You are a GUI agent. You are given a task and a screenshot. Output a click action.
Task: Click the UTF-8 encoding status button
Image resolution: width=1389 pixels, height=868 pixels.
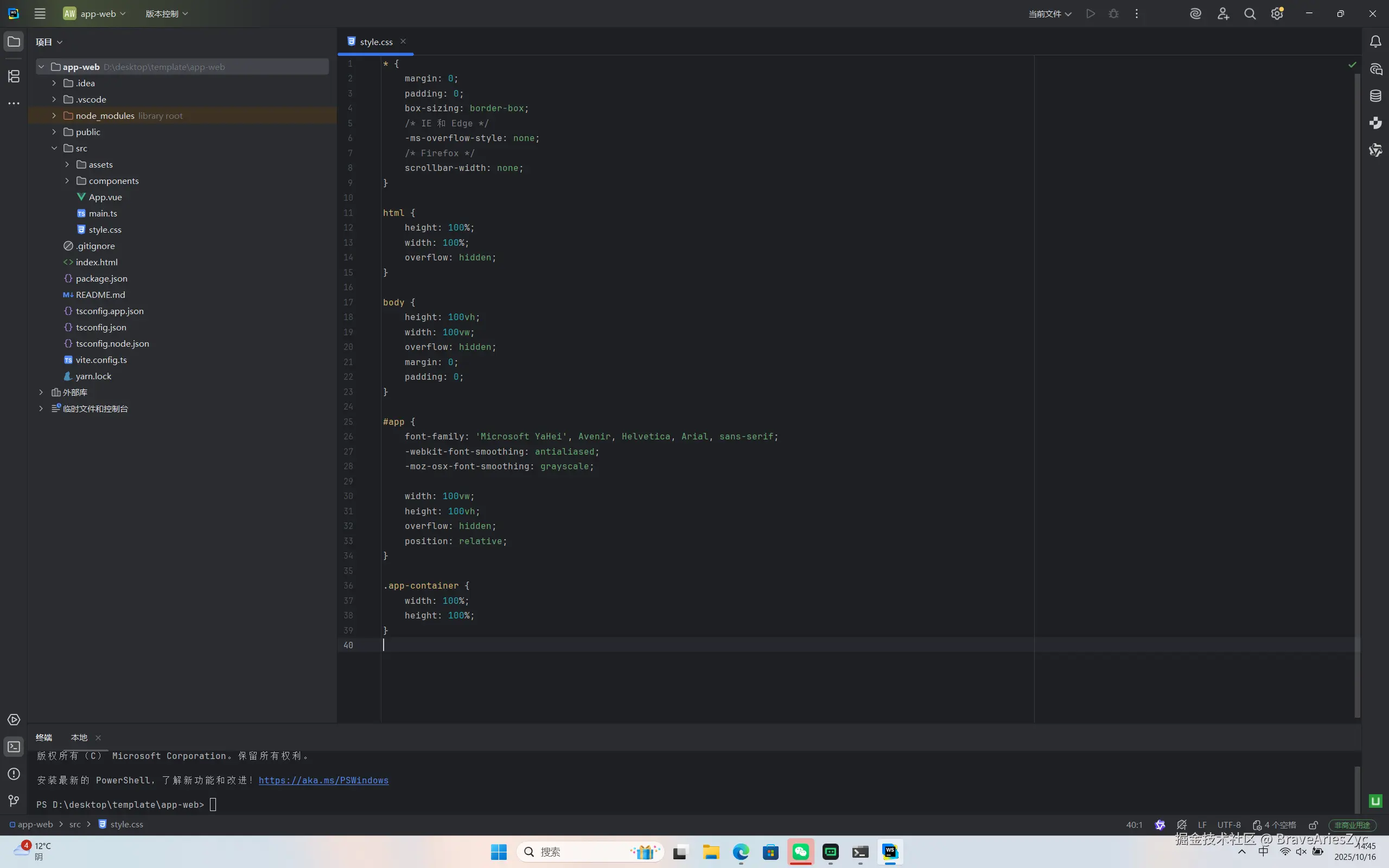(x=1229, y=825)
